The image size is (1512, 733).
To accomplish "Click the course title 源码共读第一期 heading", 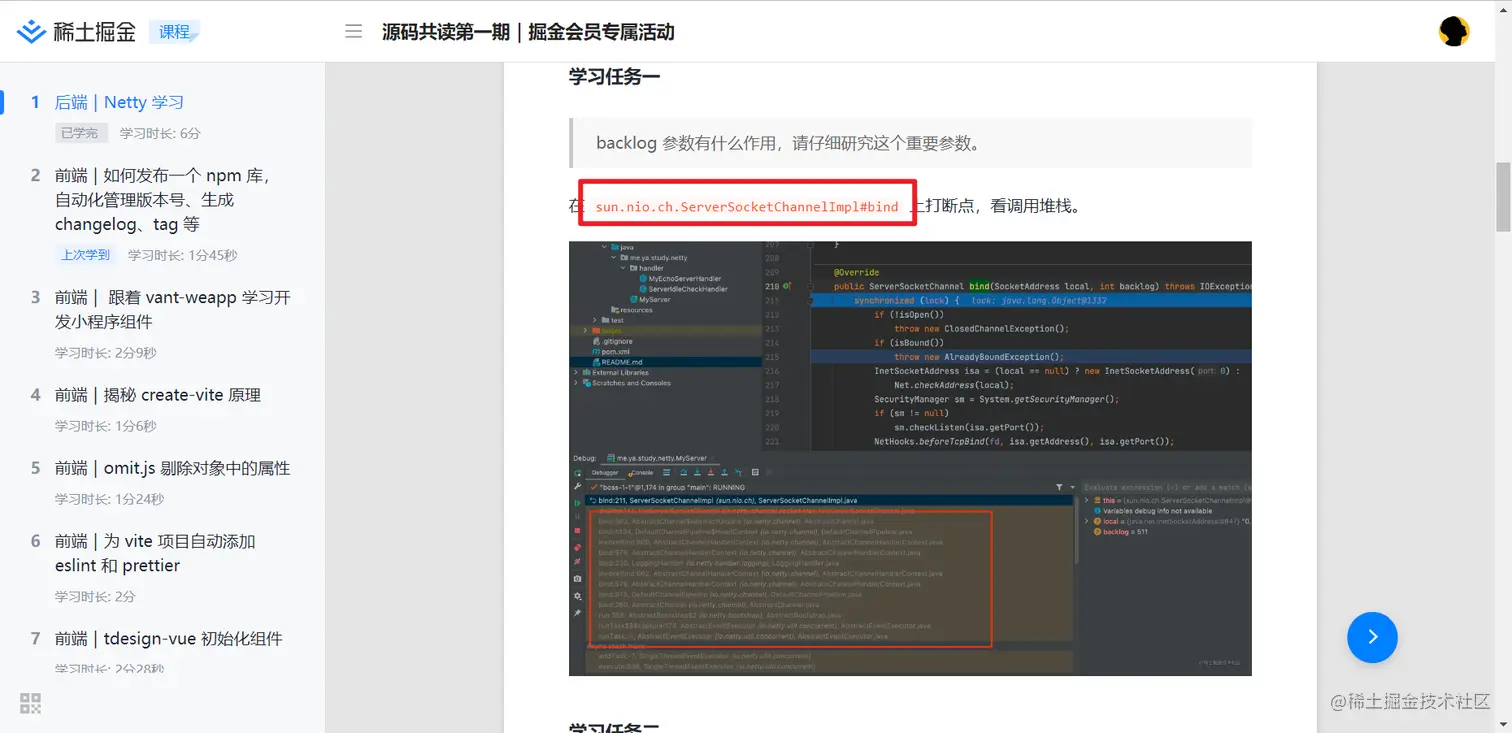I will 528,32.
